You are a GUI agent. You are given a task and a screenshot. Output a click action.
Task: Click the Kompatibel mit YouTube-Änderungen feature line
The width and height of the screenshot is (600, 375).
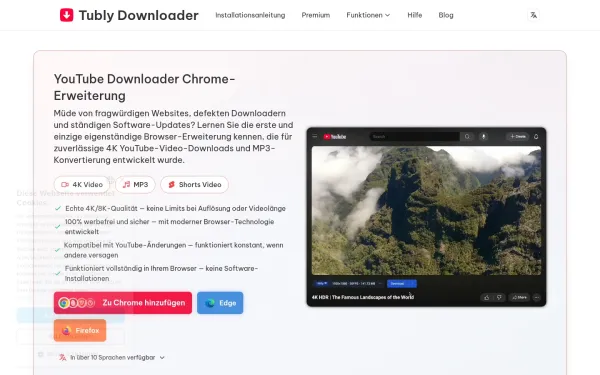tap(173, 250)
